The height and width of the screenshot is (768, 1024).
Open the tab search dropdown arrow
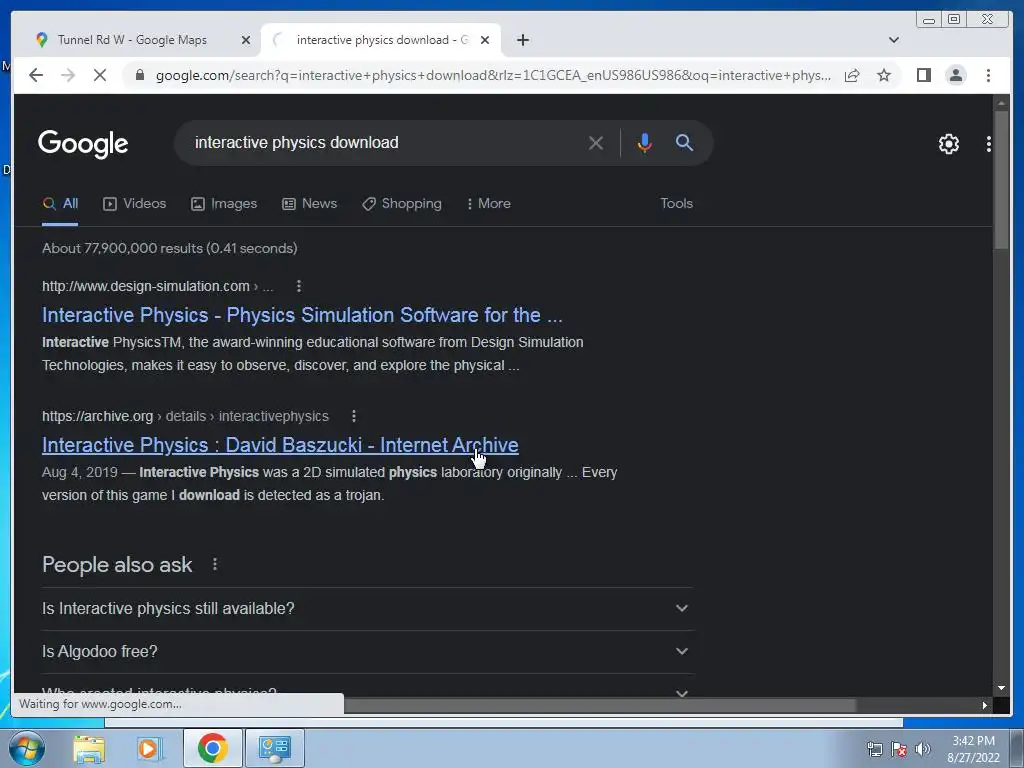point(893,40)
